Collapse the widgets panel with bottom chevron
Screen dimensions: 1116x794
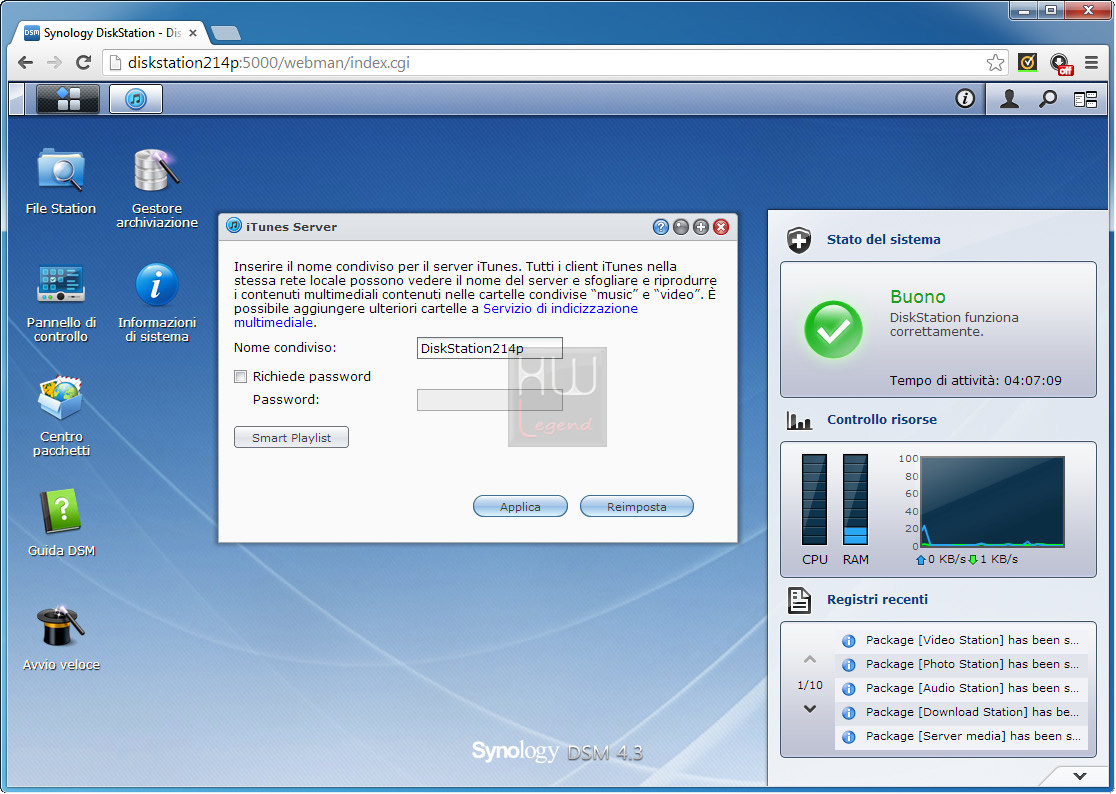click(1080, 776)
